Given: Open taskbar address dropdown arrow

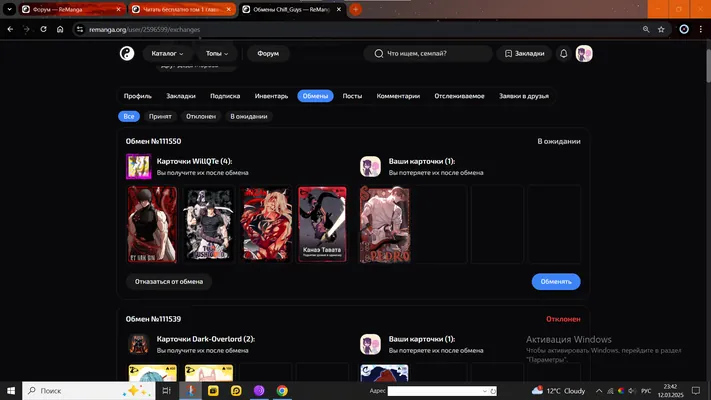Looking at the screenshot, I should [x=485, y=391].
